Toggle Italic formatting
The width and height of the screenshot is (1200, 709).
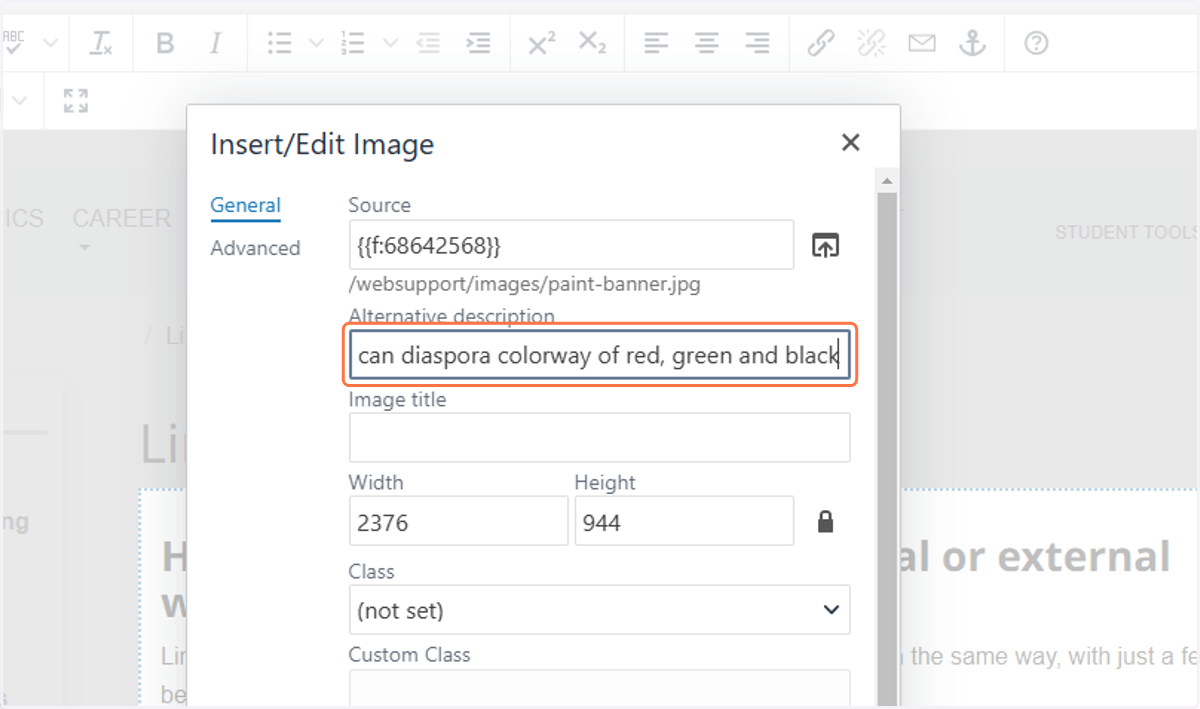pyautogui.click(x=215, y=43)
